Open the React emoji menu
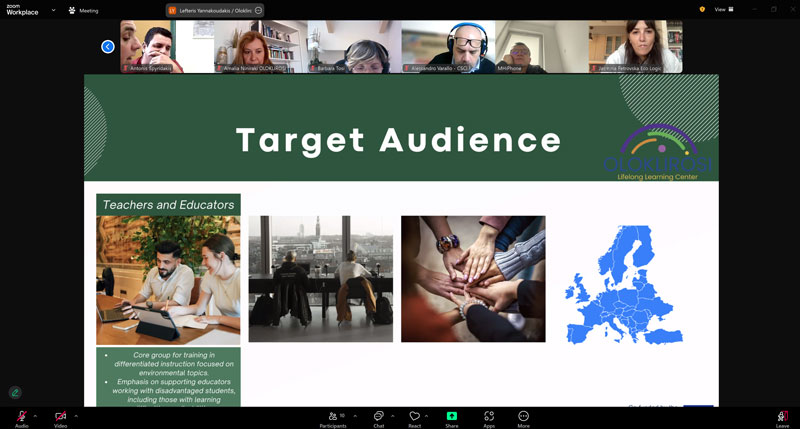 coord(414,416)
